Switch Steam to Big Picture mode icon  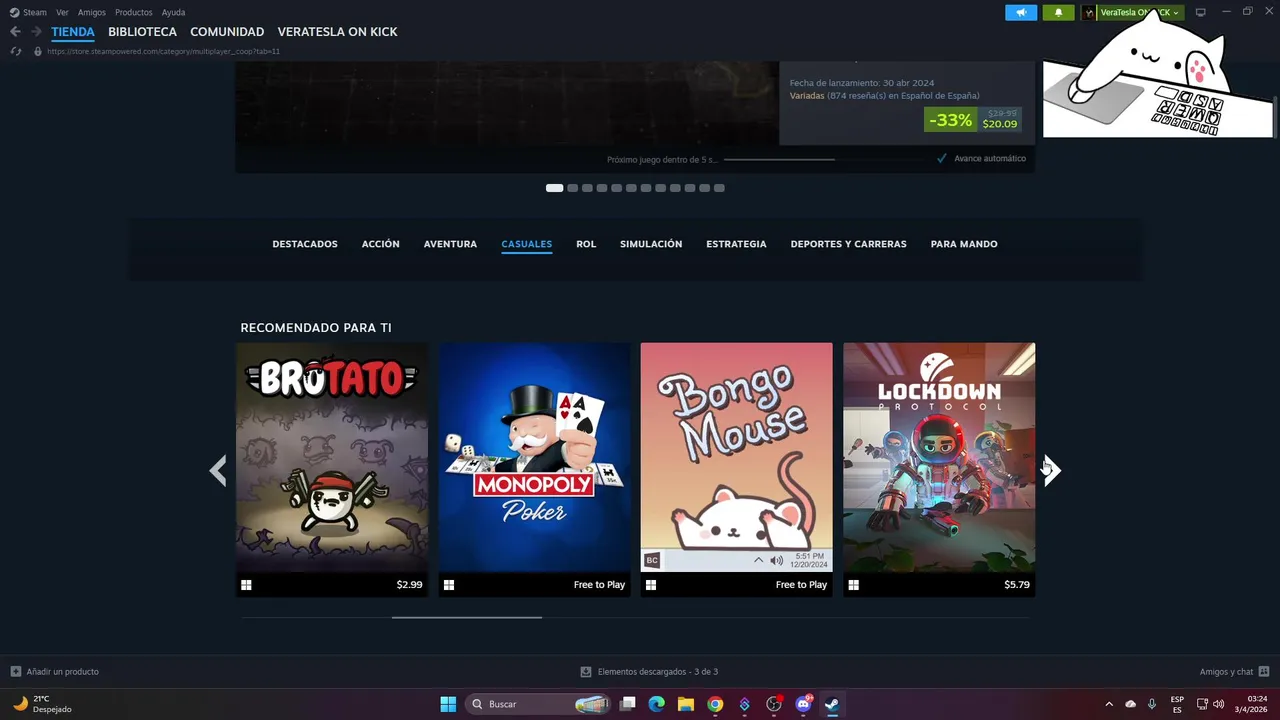coord(1201,12)
